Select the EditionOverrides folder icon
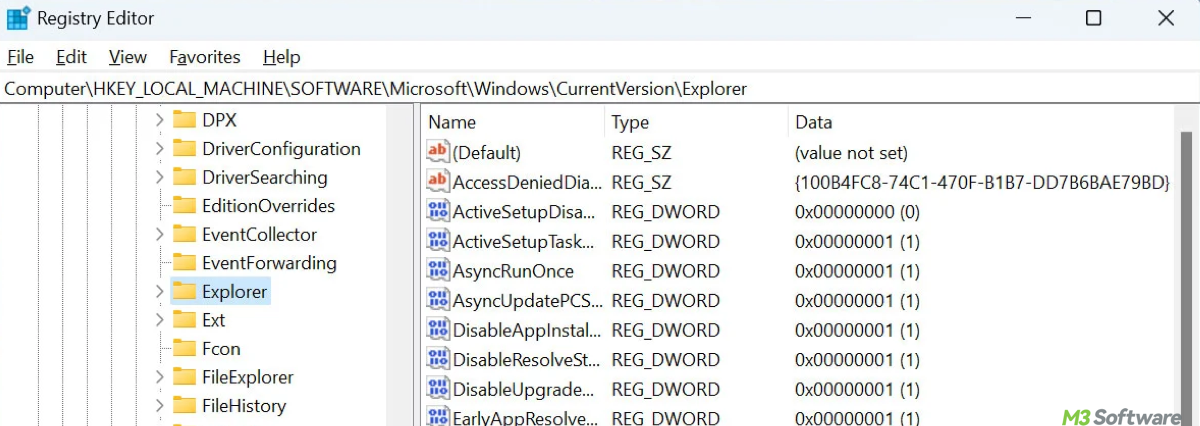 tap(184, 206)
